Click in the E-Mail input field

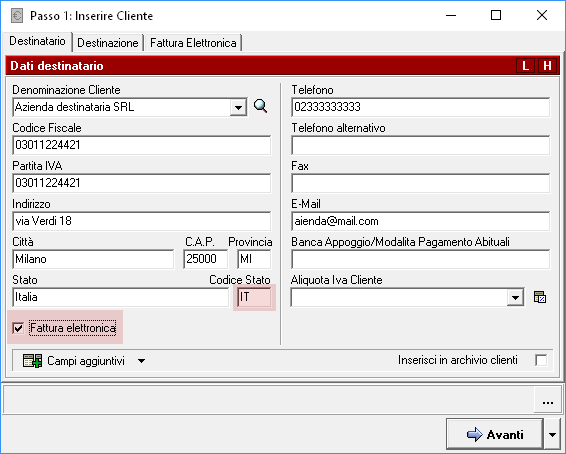coord(421,221)
